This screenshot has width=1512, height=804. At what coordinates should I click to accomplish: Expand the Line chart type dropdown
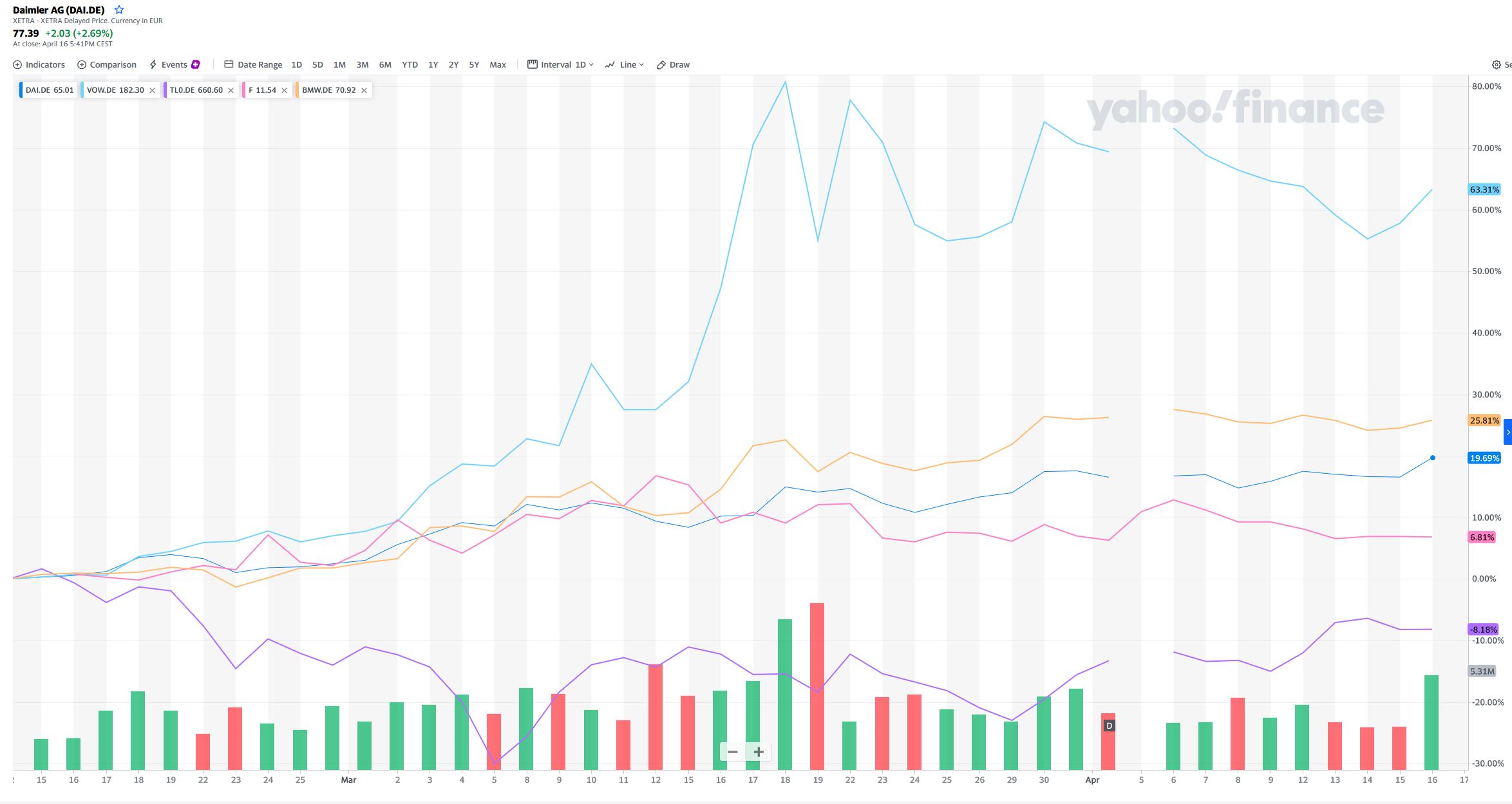click(x=625, y=64)
